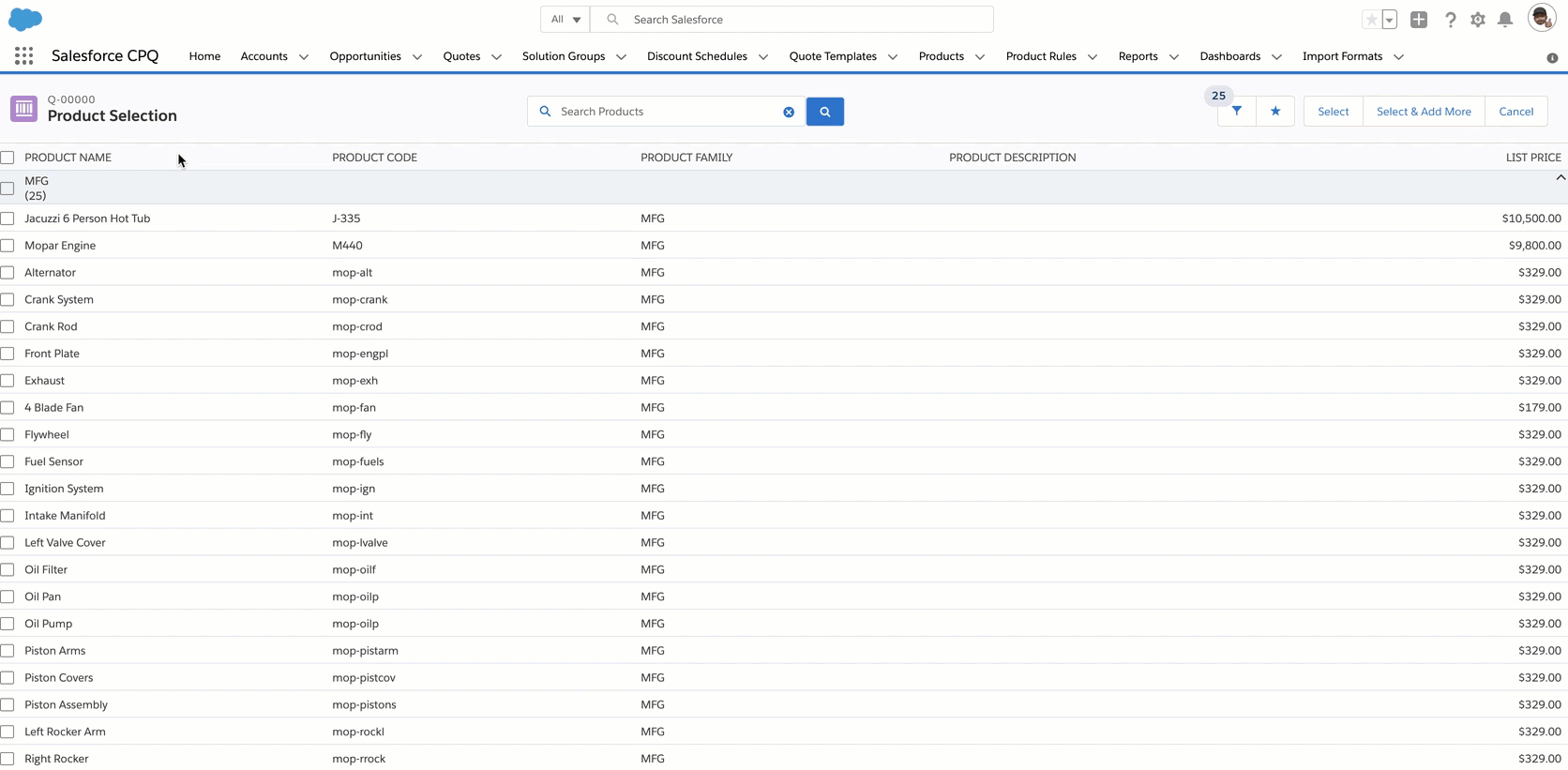Clear the product search field
Image resolution: width=1568 pixels, height=770 pixels.
pos(789,112)
